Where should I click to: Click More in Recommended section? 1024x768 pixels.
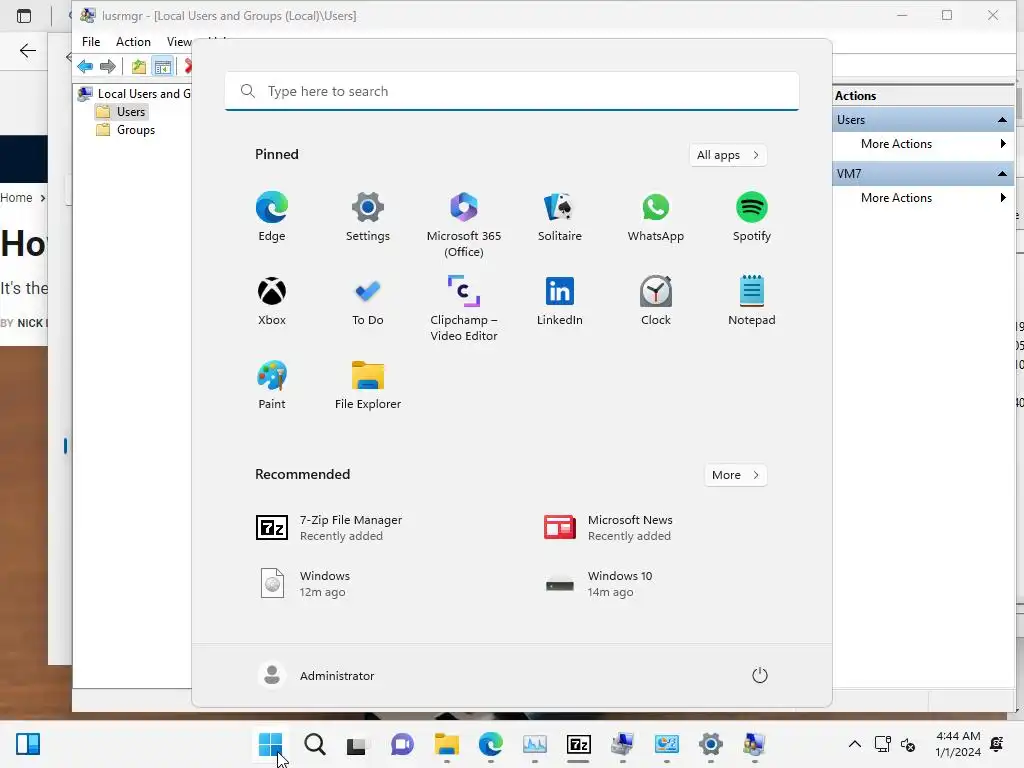pos(735,475)
